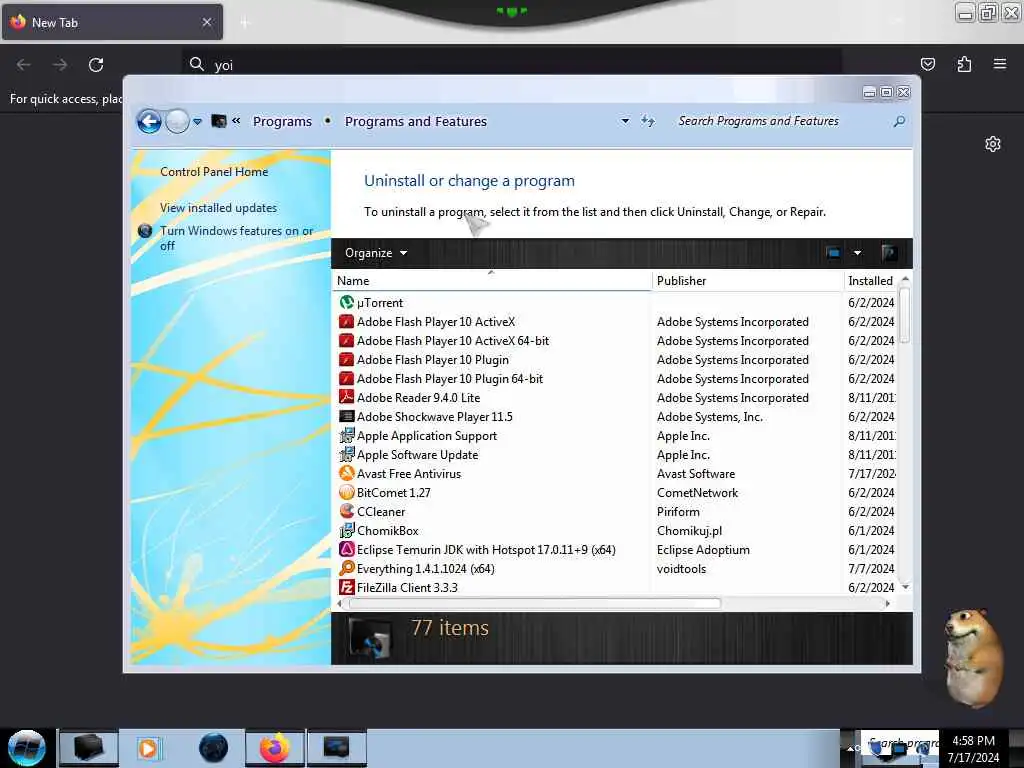Open Control Panel Home link
This screenshot has width=1024, height=768.
click(214, 172)
